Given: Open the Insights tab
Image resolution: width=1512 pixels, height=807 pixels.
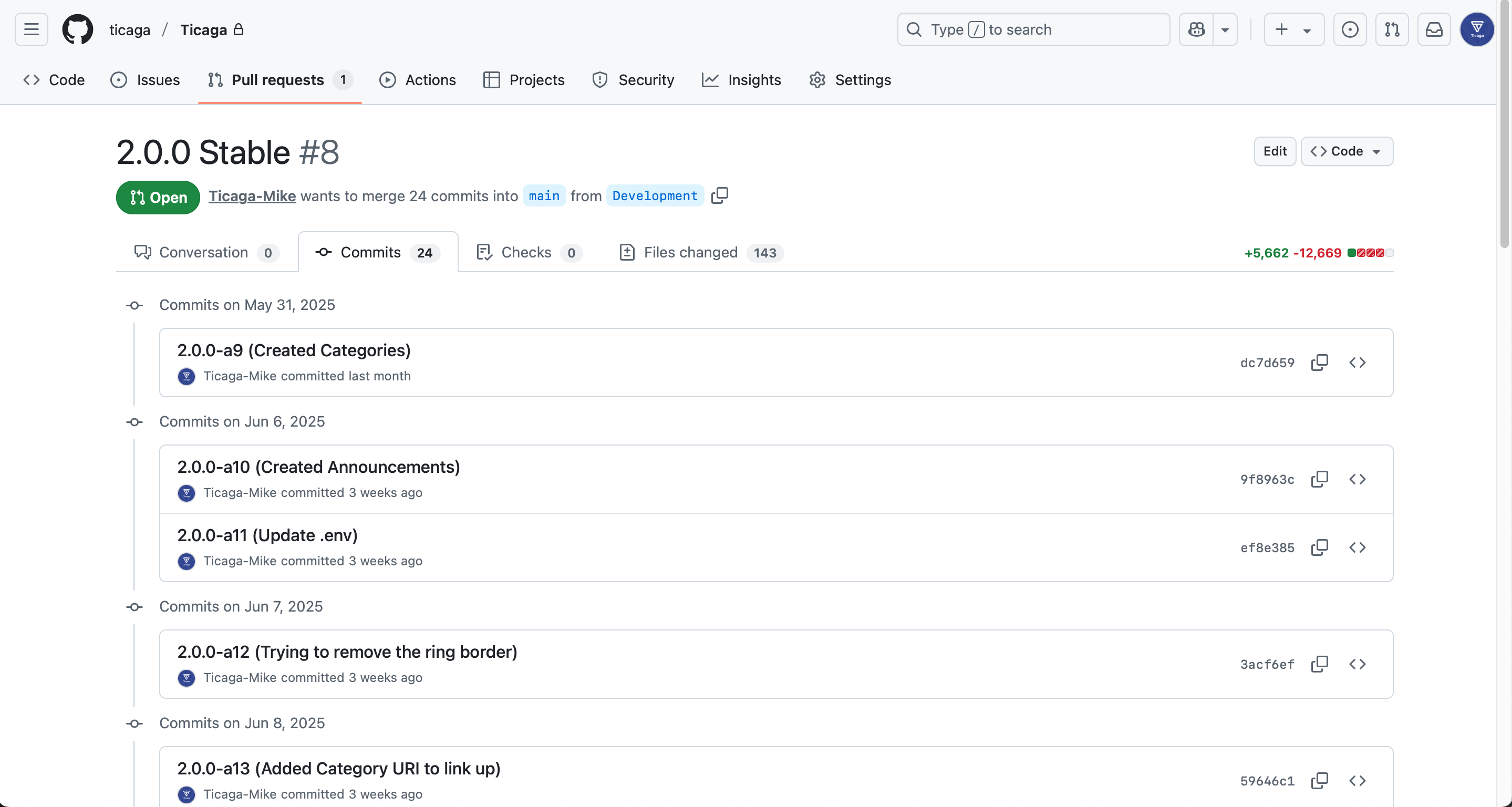Looking at the screenshot, I should tap(741, 80).
